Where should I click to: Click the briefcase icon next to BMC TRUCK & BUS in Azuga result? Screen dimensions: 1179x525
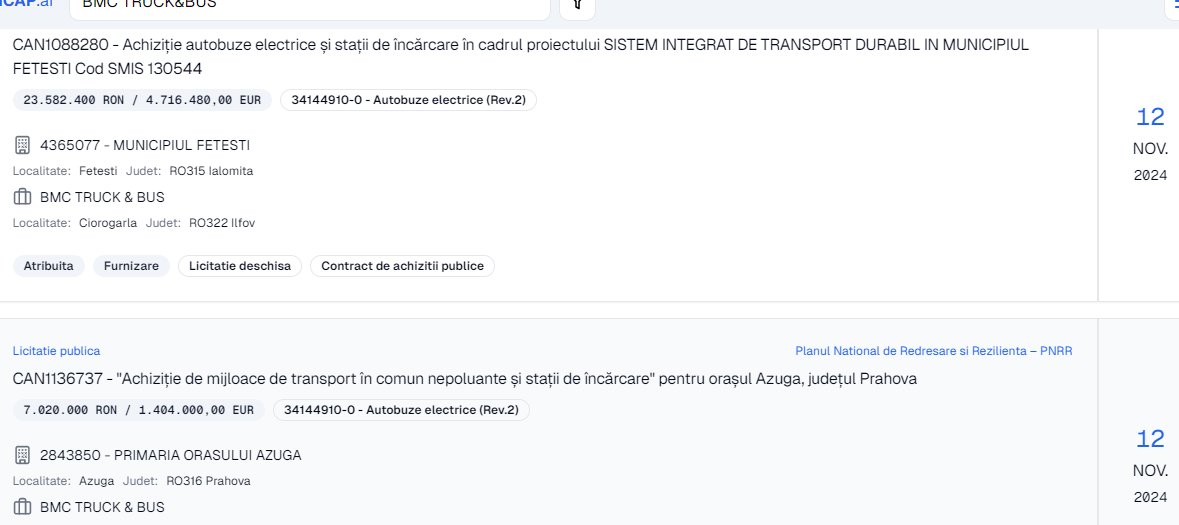22,507
